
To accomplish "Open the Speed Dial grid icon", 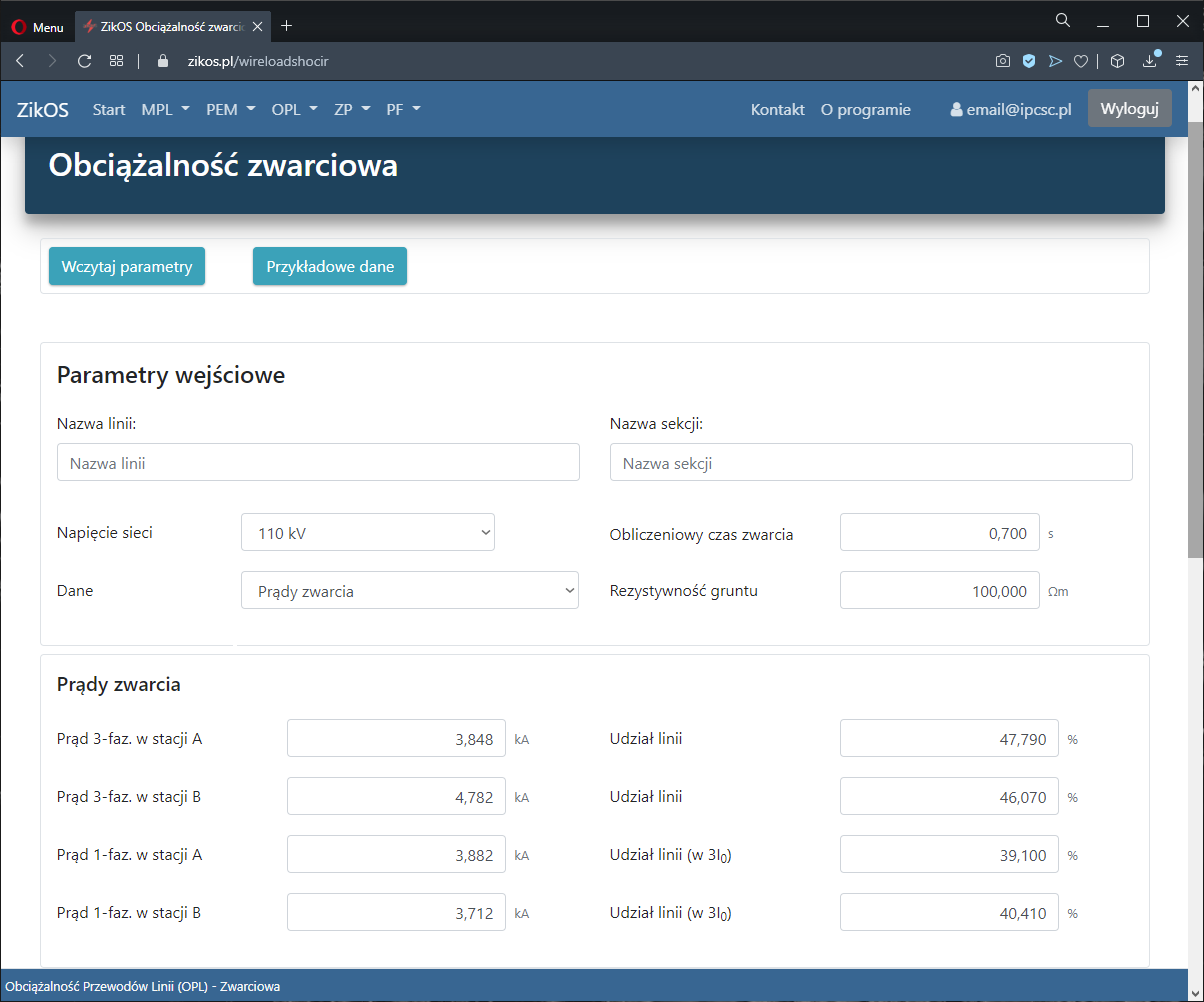I will tap(116, 61).
